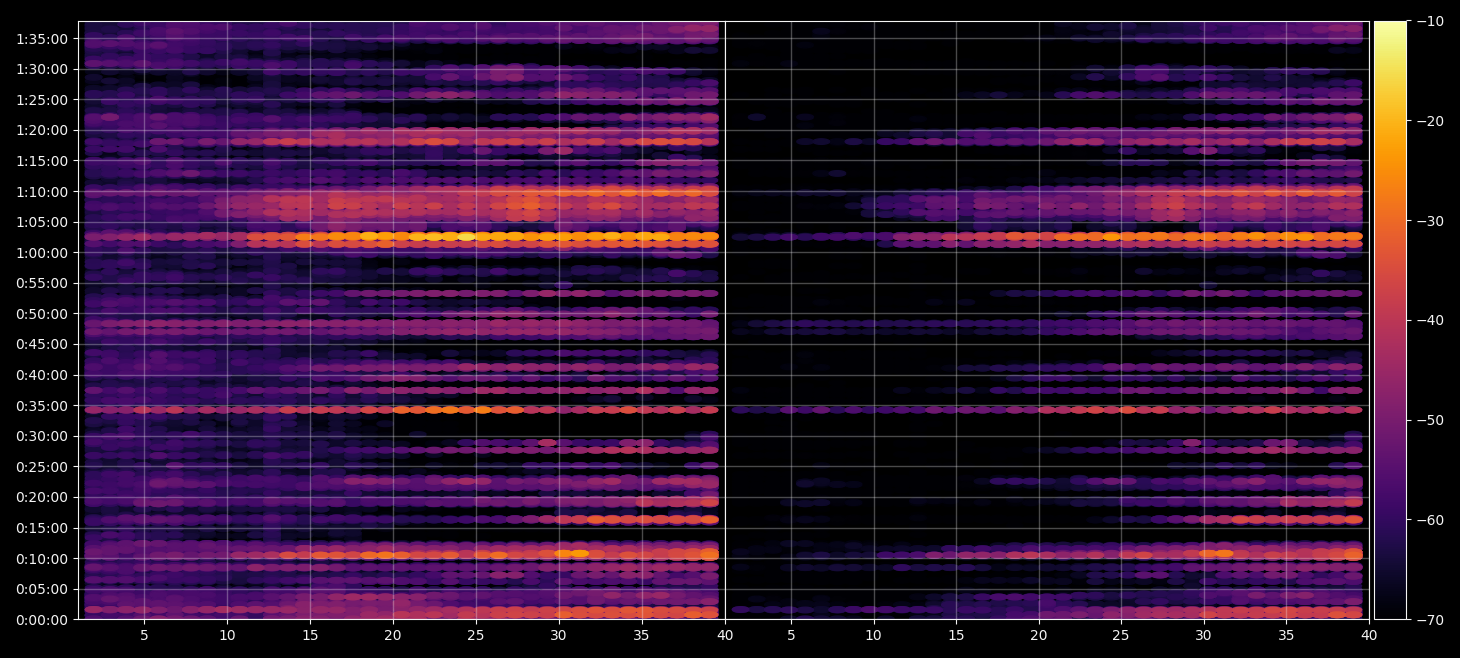Click x-axis label 20 of left heatmap

point(393,635)
